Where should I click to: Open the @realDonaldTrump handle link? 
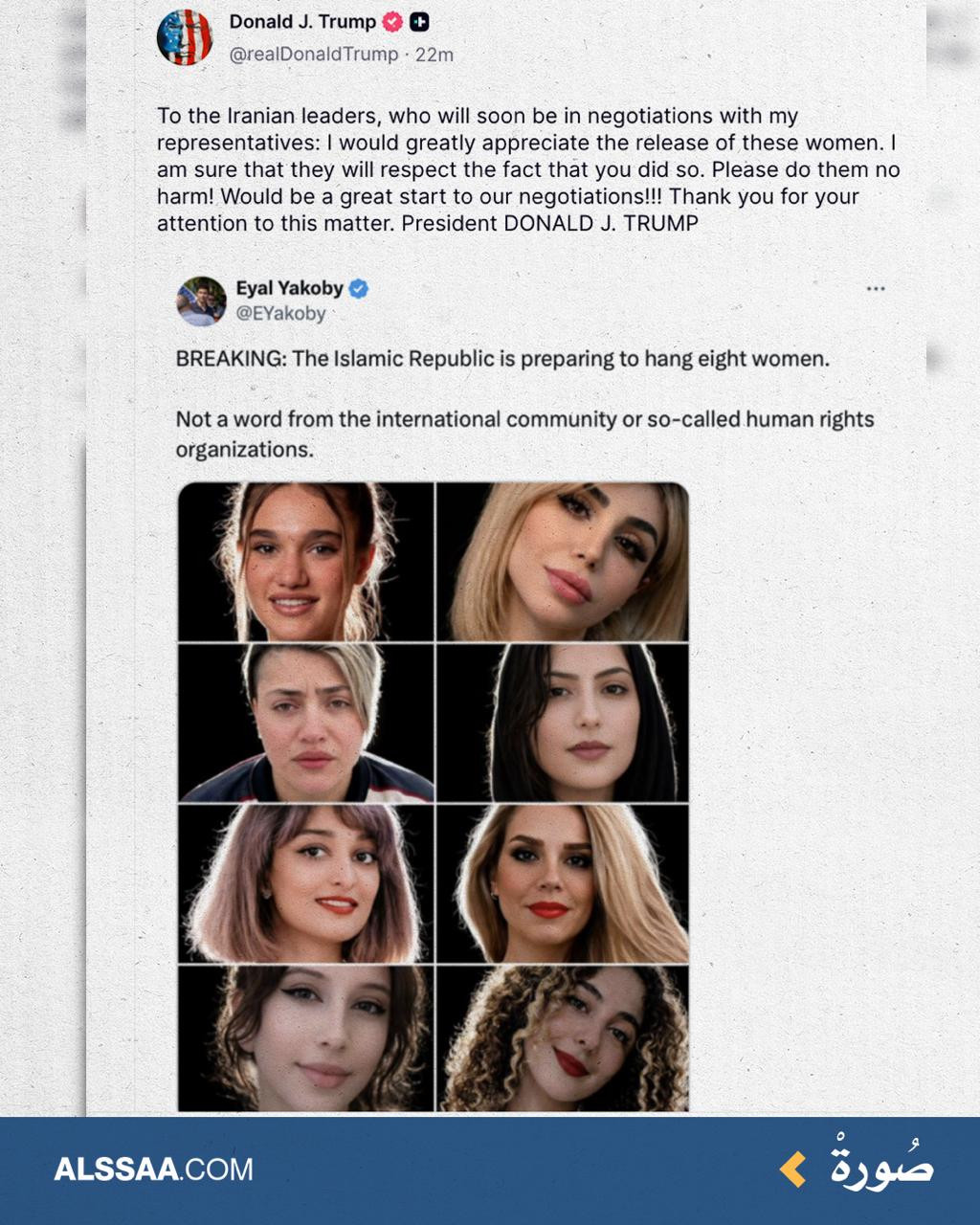tap(313, 55)
